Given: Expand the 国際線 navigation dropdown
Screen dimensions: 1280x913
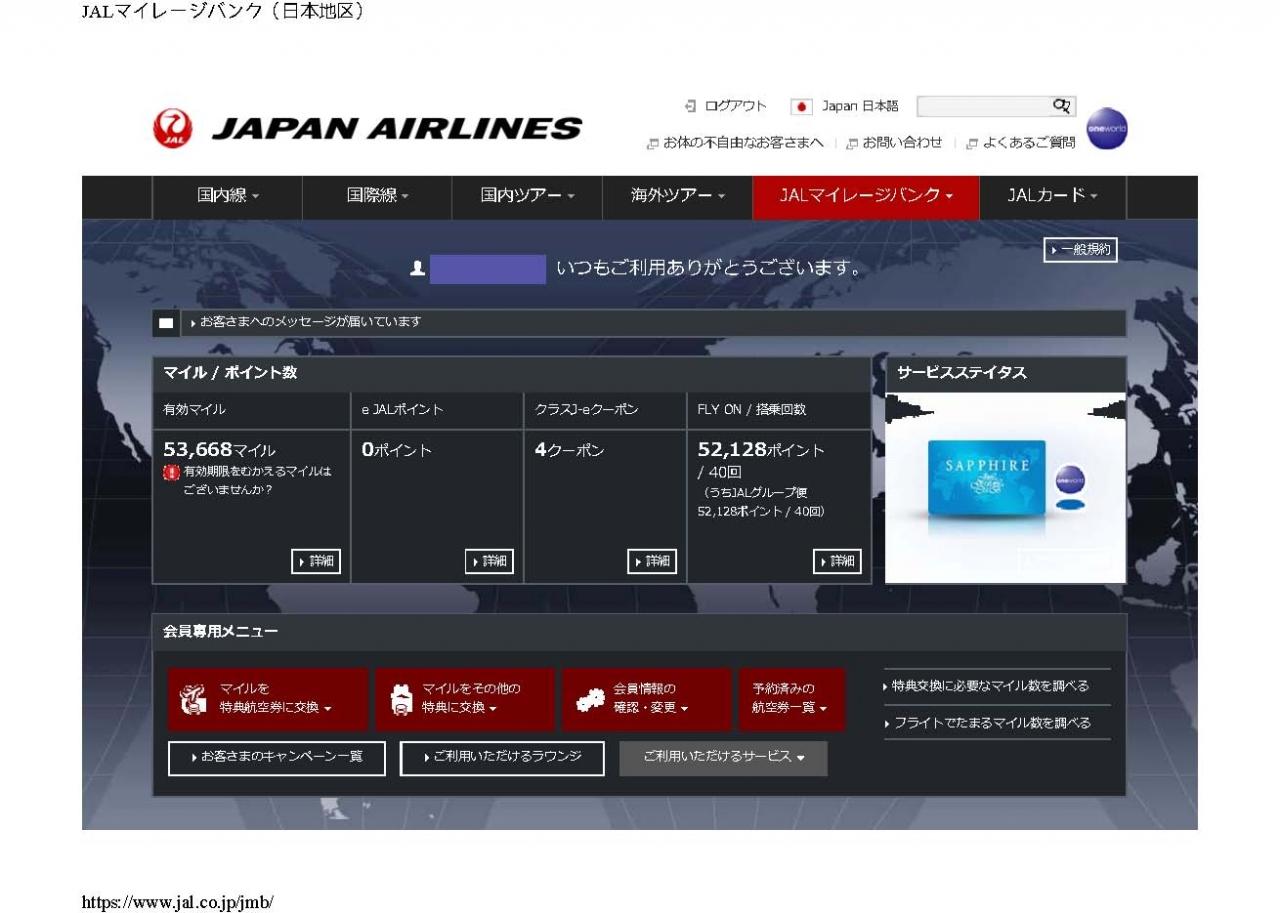Looking at the screenshot, I should tap(377, 197).
